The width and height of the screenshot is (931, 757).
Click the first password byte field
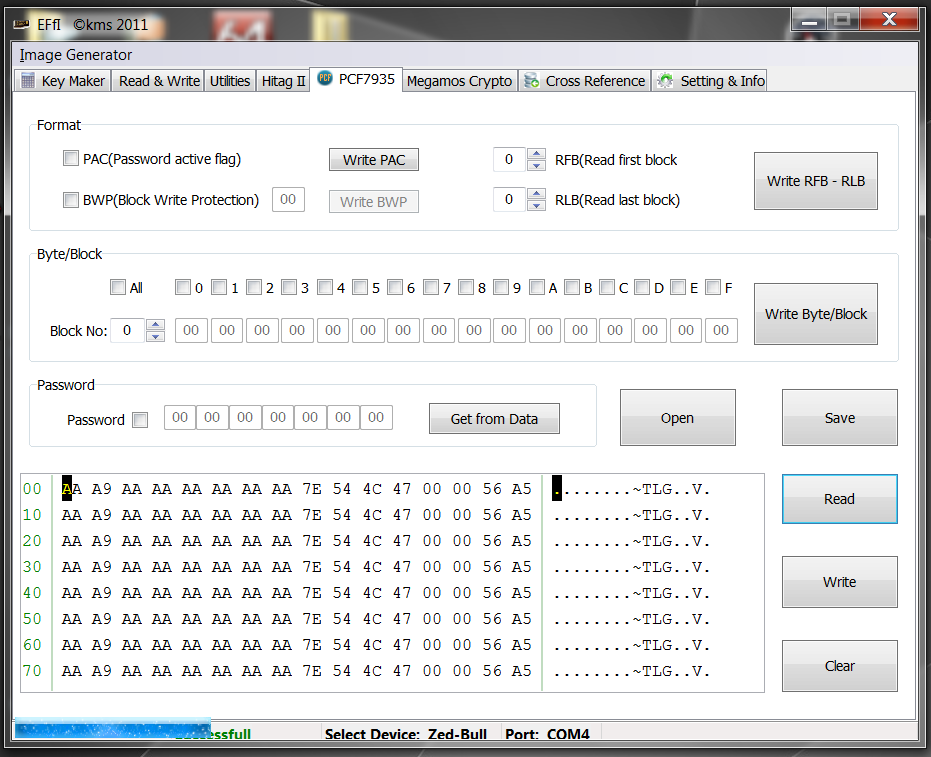point(180,417)
